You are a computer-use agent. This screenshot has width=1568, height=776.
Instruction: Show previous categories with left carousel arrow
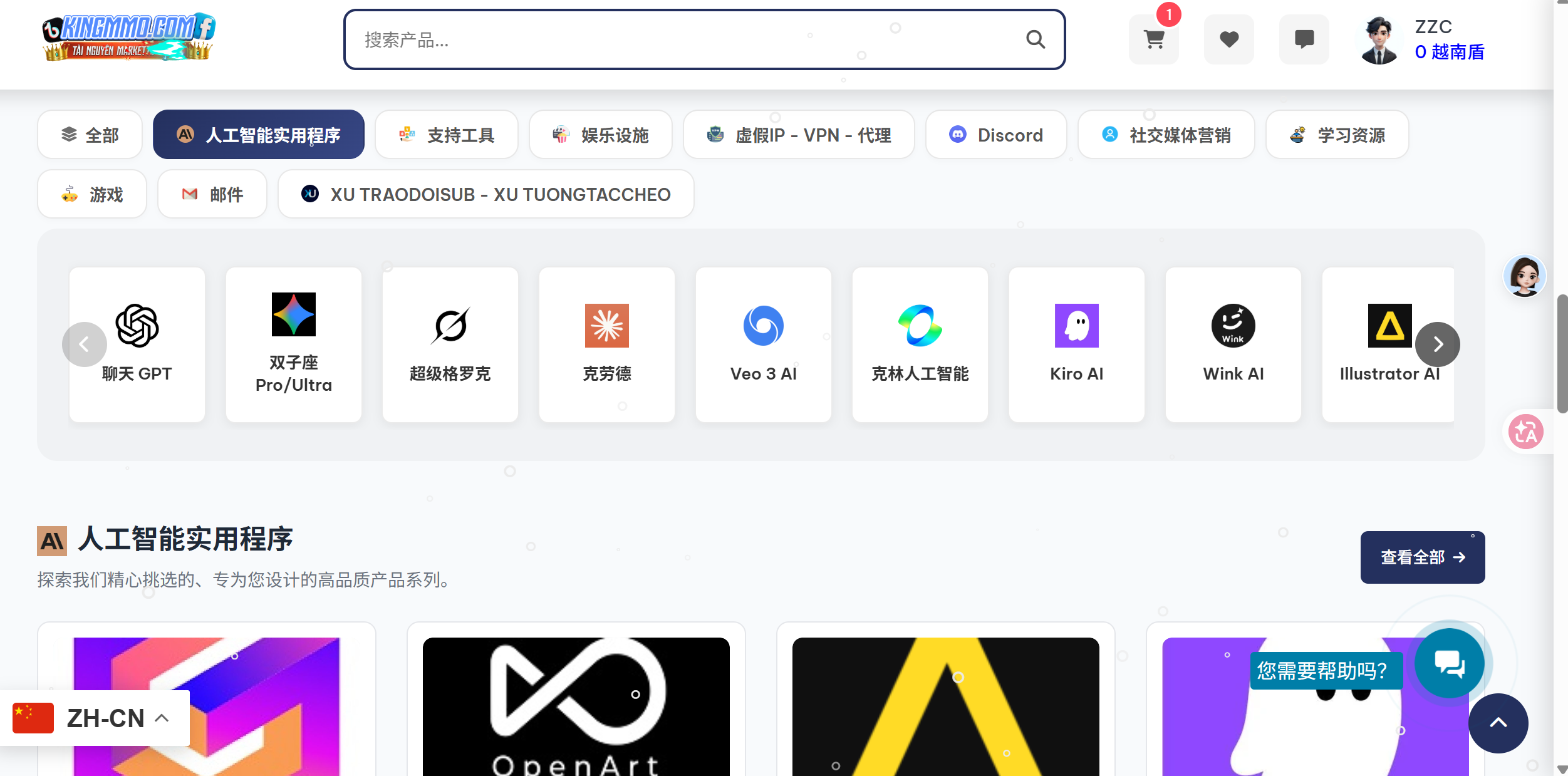coord(84,344)
